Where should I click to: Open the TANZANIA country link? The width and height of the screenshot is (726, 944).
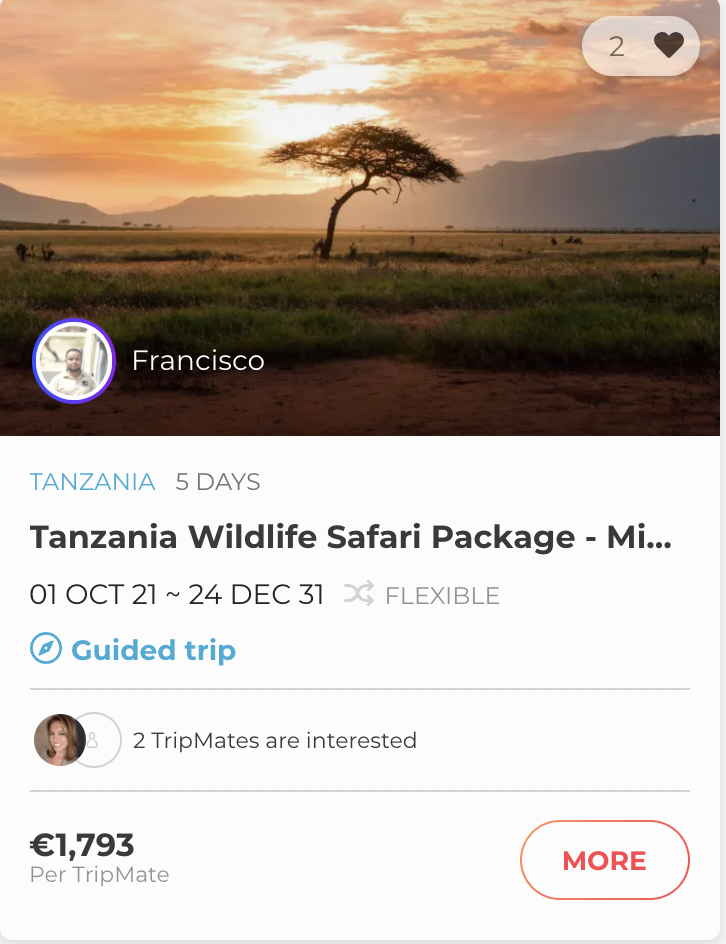pyautogui.click(x=93, y=482)
